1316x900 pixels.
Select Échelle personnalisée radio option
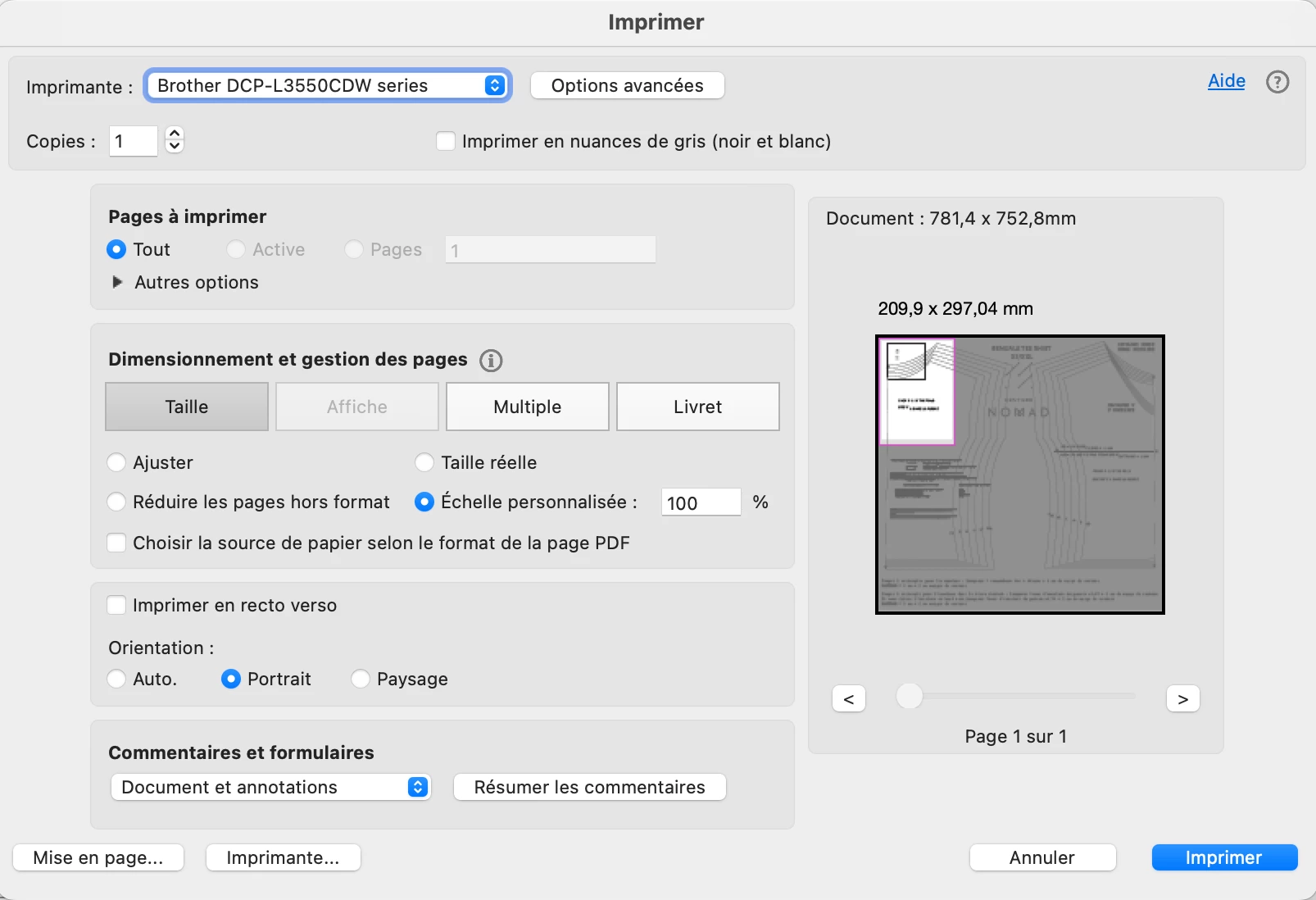424,502
